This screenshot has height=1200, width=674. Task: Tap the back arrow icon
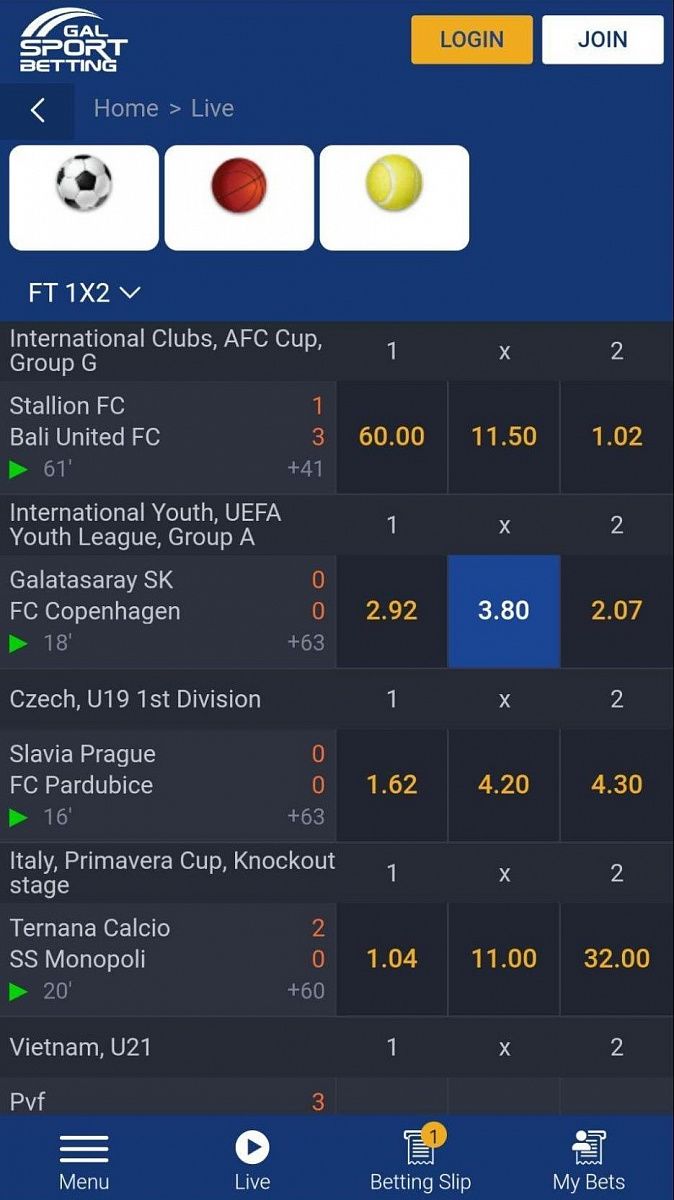coord(38,110)
